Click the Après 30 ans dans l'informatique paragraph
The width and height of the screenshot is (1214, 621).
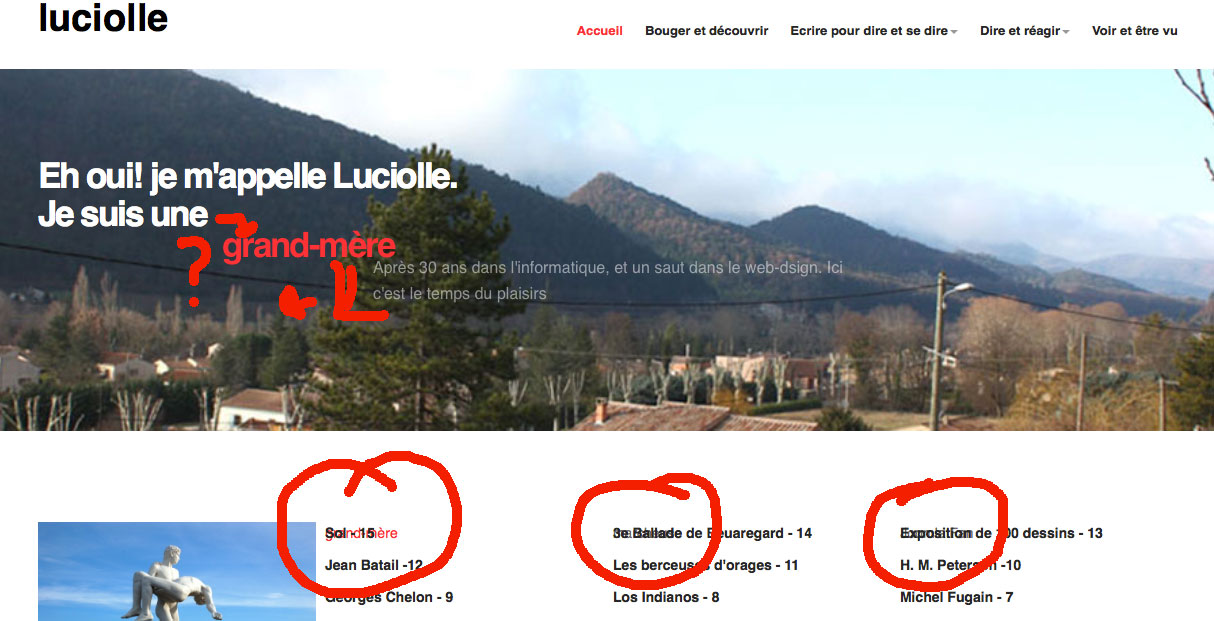tap(608, 281)
